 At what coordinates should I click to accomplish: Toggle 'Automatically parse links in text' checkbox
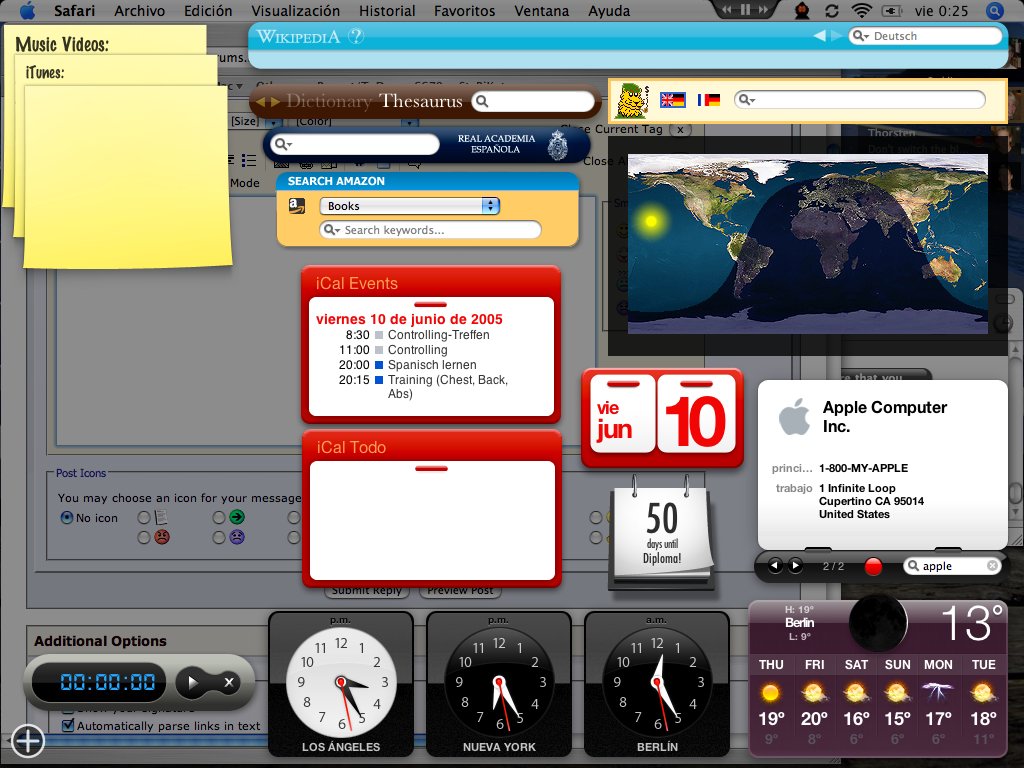[x=68, y=726]
